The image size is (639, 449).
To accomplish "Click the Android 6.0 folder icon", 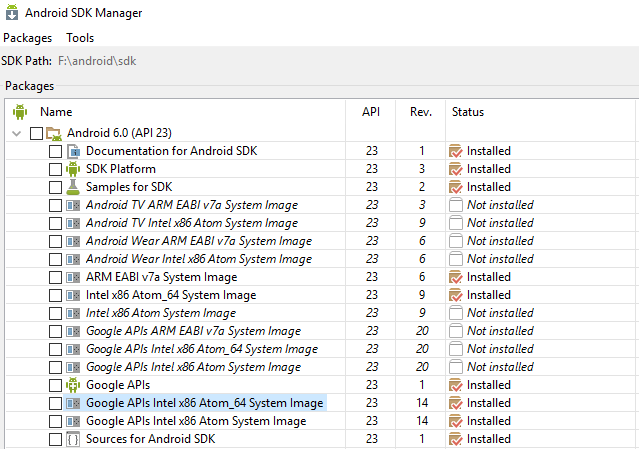I will pos(55,133).
